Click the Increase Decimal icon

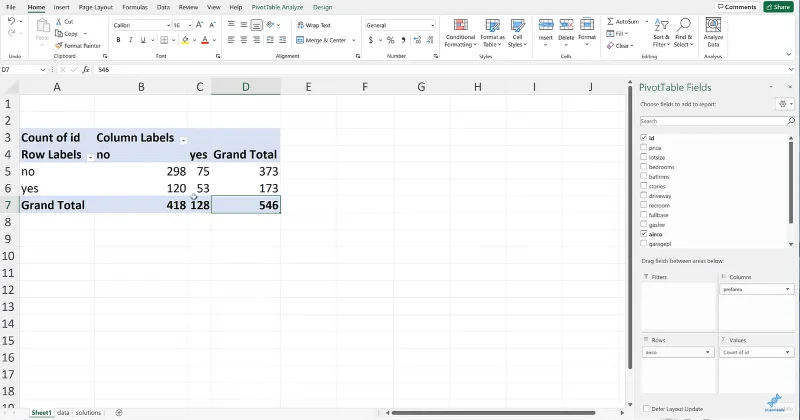pyautogui.click(x=417, y=40)
